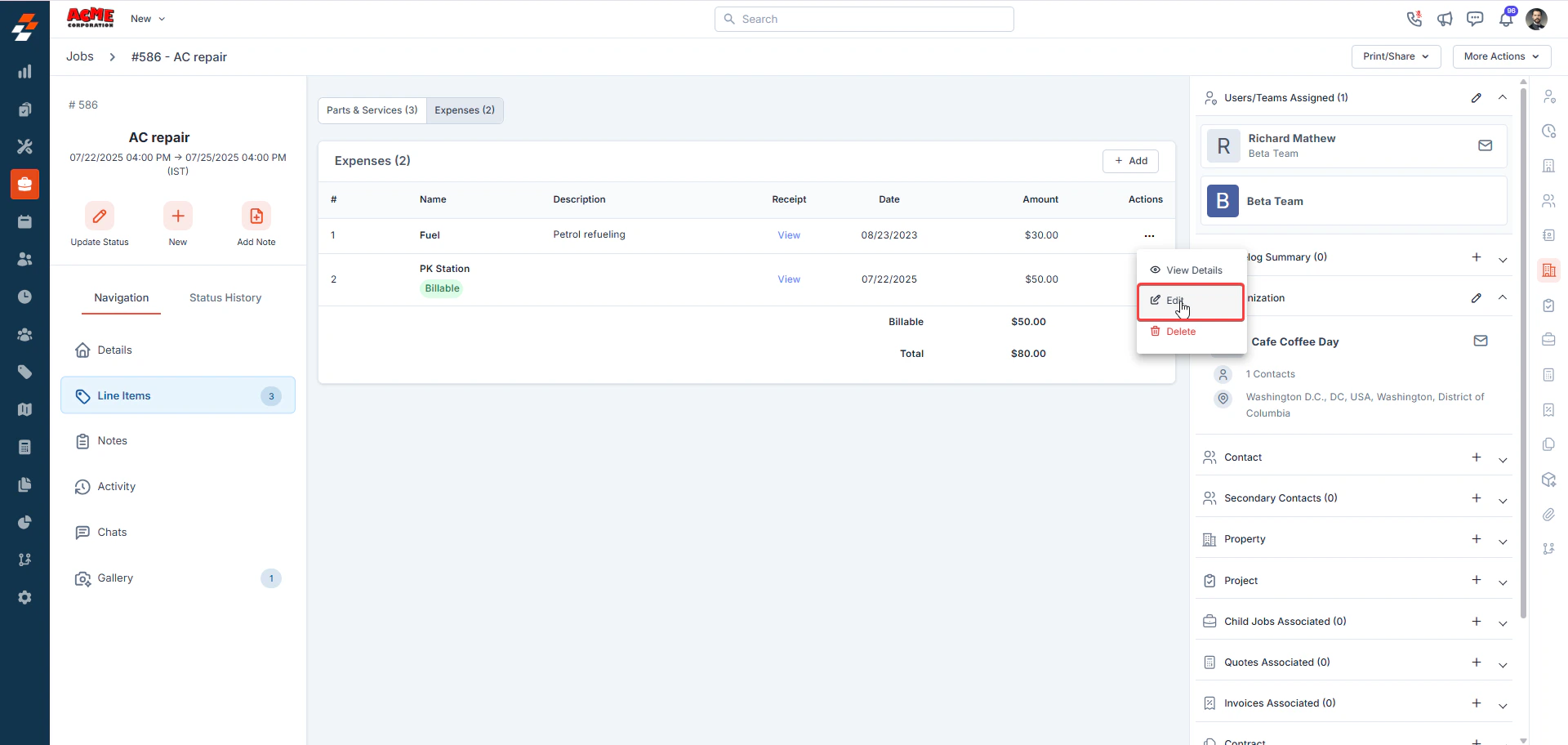Add a Project with plus icon
Screen dimensions: 1568x745
tap(1476, 580)
